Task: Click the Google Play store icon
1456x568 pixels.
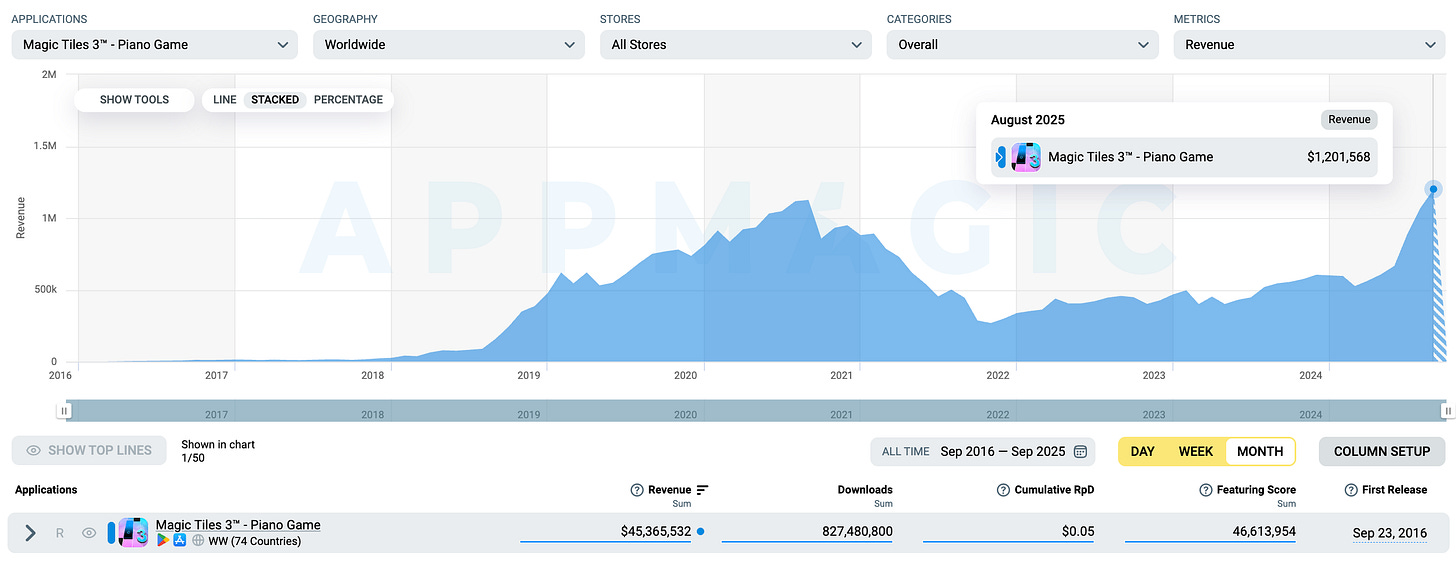Action: click(162, 541)
